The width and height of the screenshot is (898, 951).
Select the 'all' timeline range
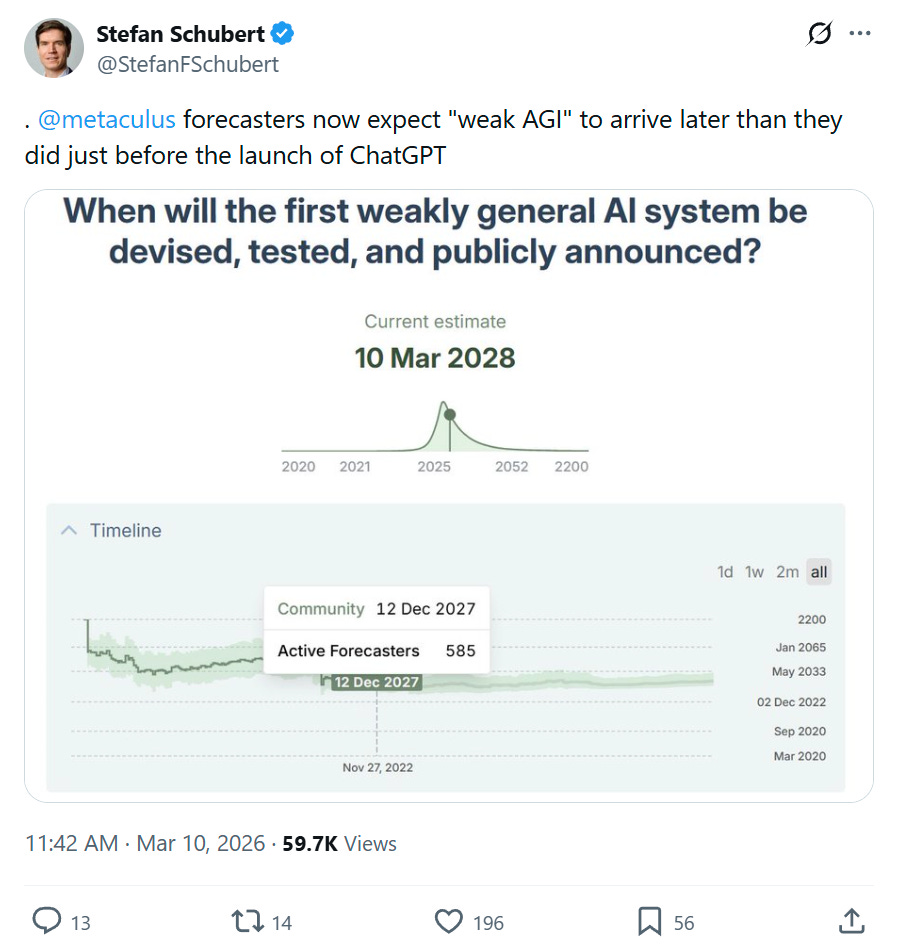point(819,572)
